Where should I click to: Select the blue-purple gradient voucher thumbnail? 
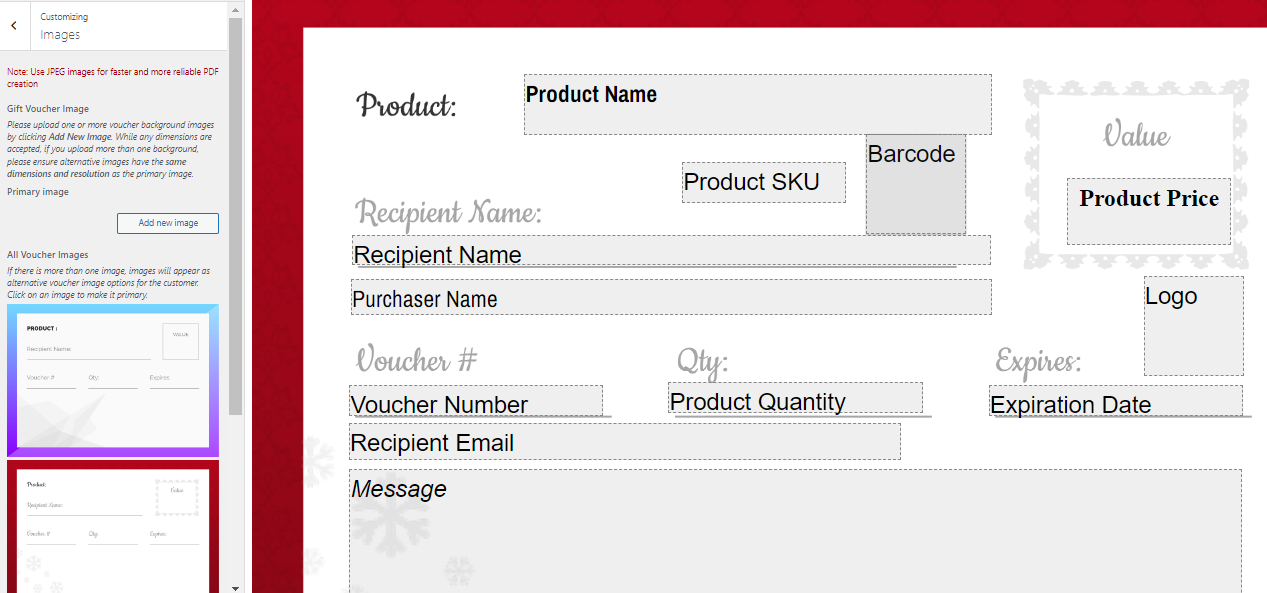tap(113, 380)
